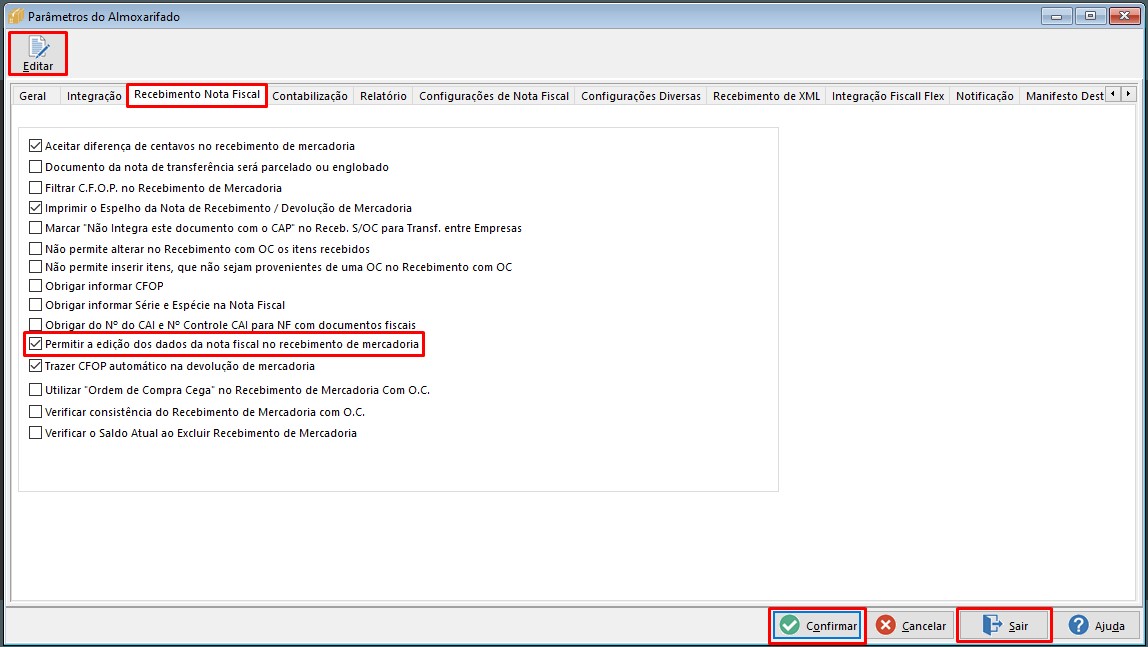This screenshot has width=1148, height=647.
Task: Open Integração Fiscall Flex tab
Action: coord(887,96)
